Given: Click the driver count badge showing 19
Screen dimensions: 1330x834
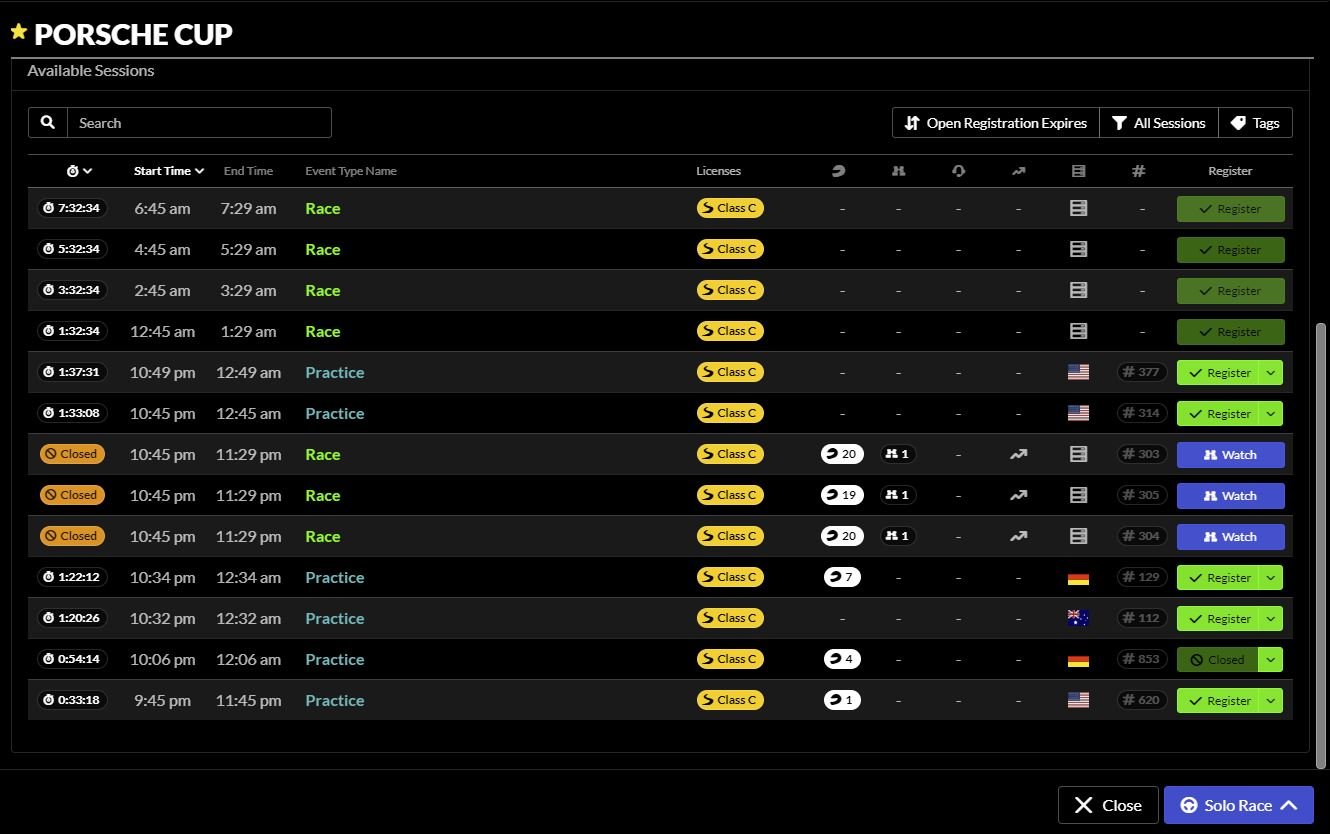Looking at the screenshot, I should (x=841, y=495).
